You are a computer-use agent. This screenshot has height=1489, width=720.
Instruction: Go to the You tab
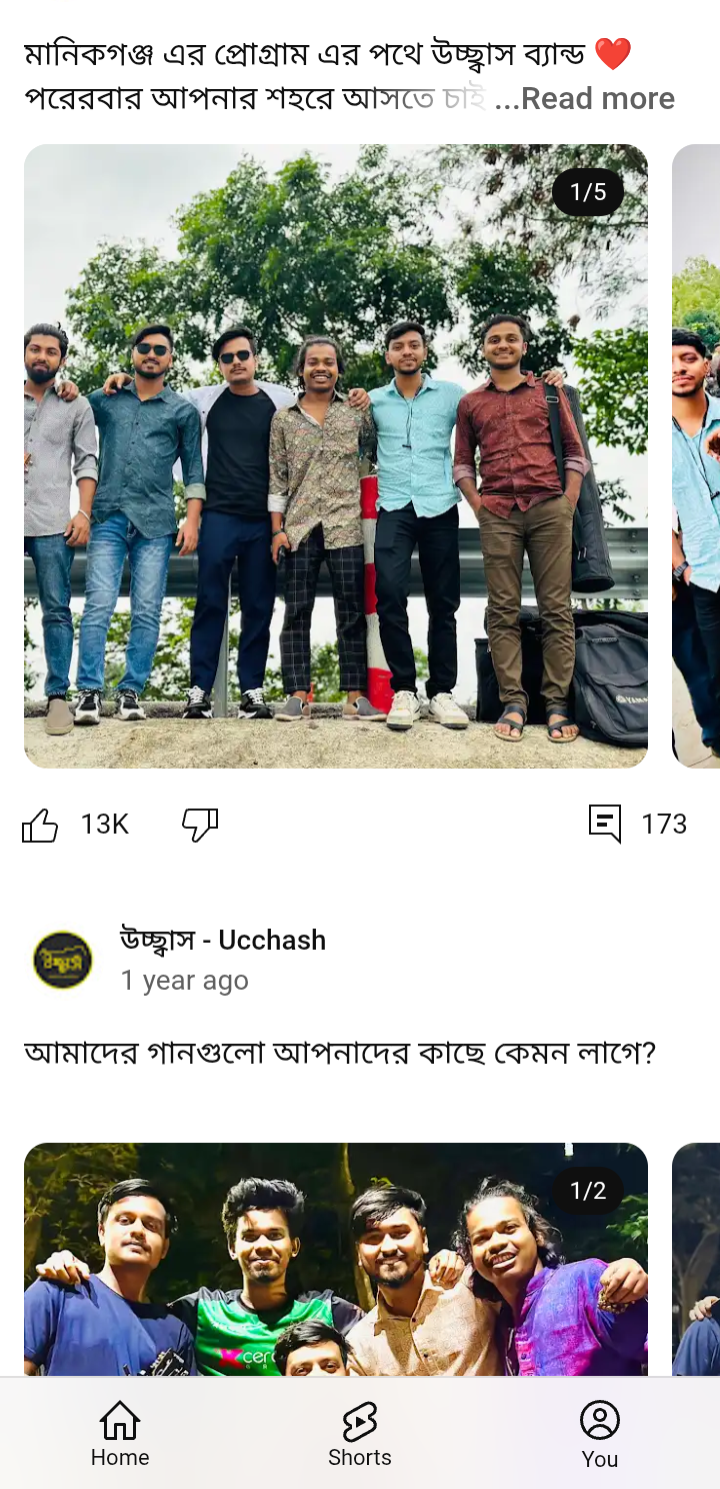(600, 1433)
